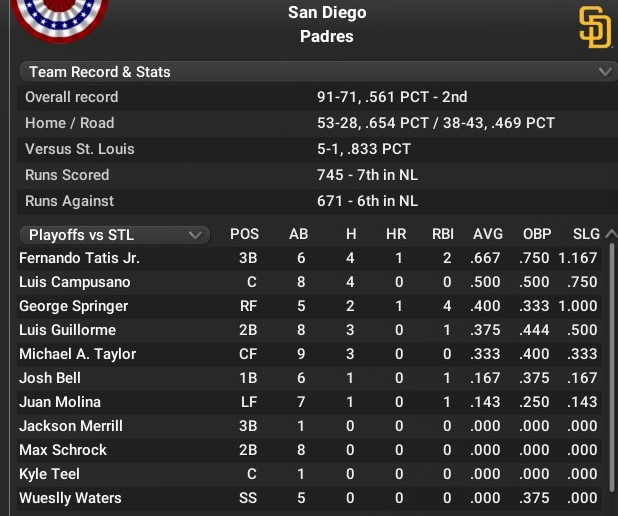This screenshot has height=516, width=618.
Task: Sort the table by SLG column
Action: 586,234
